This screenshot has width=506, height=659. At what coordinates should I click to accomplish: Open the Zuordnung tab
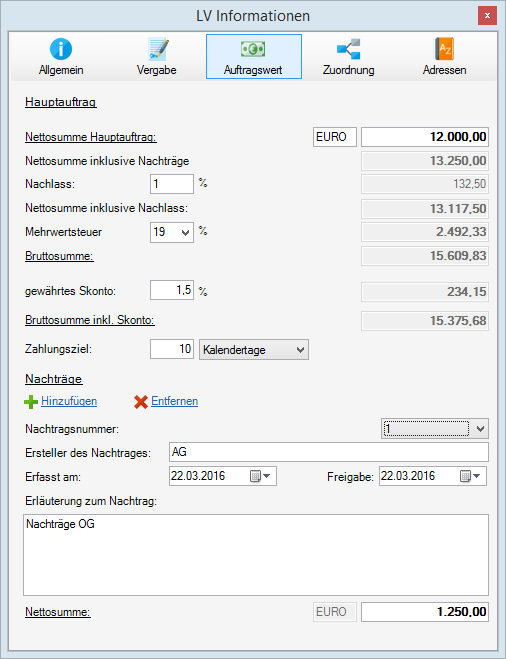(348, 57)
